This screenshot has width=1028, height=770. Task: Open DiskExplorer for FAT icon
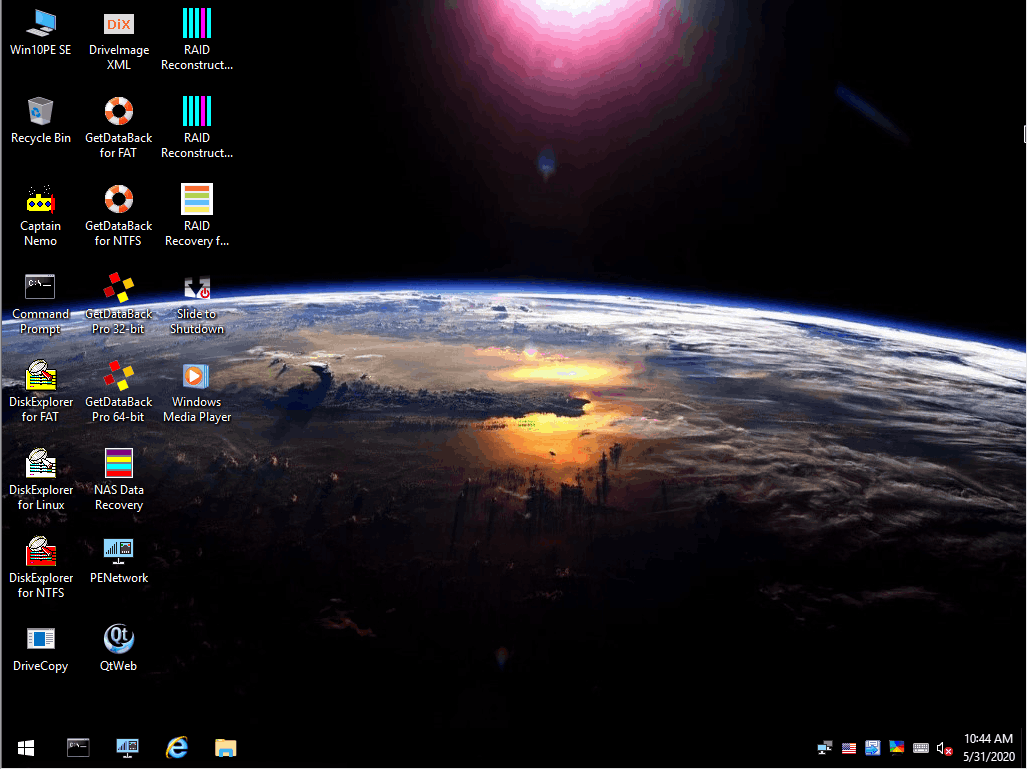click(40, 376)
